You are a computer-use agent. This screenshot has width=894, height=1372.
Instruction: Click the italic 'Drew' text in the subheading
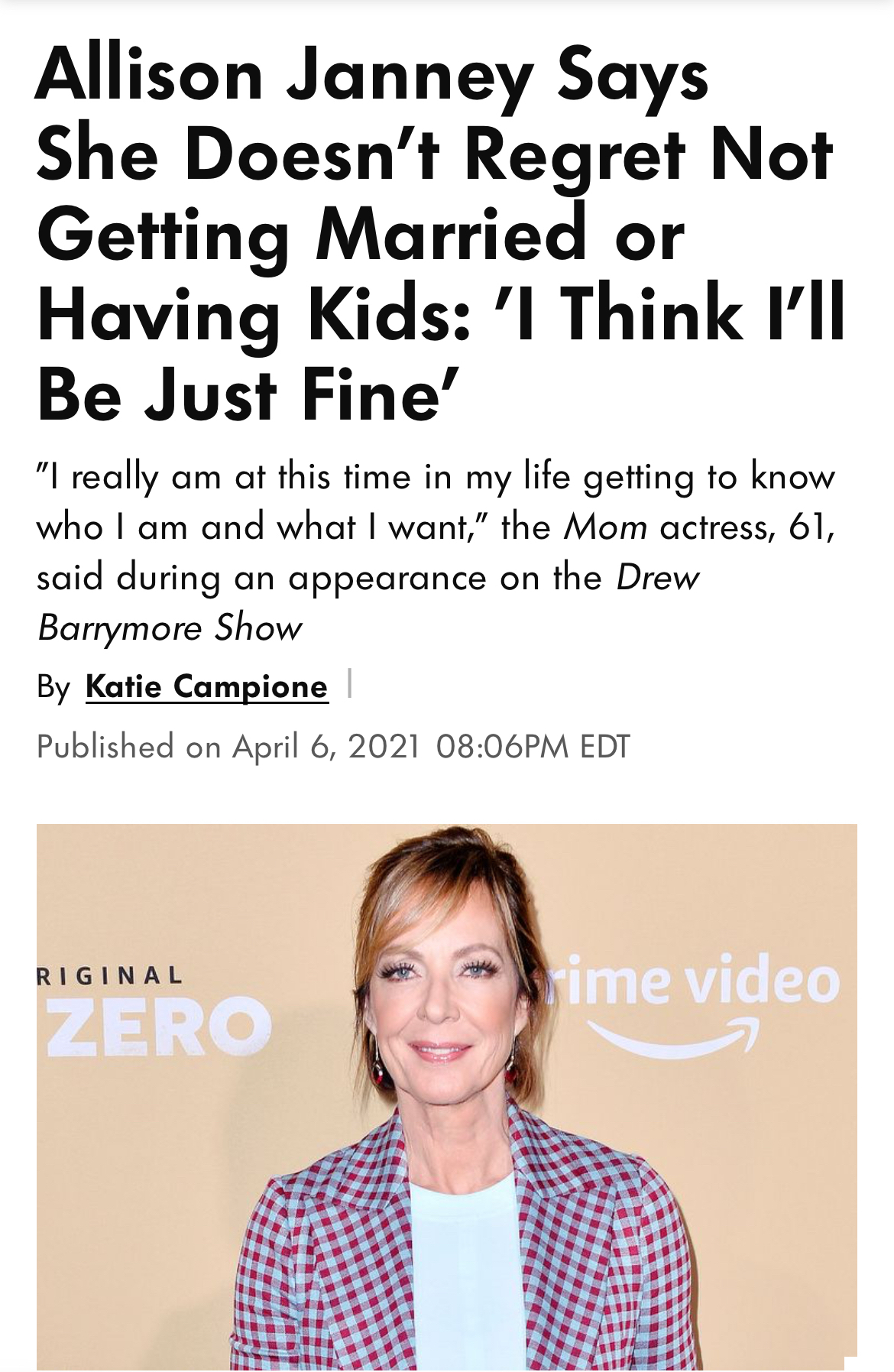[657, 578]
